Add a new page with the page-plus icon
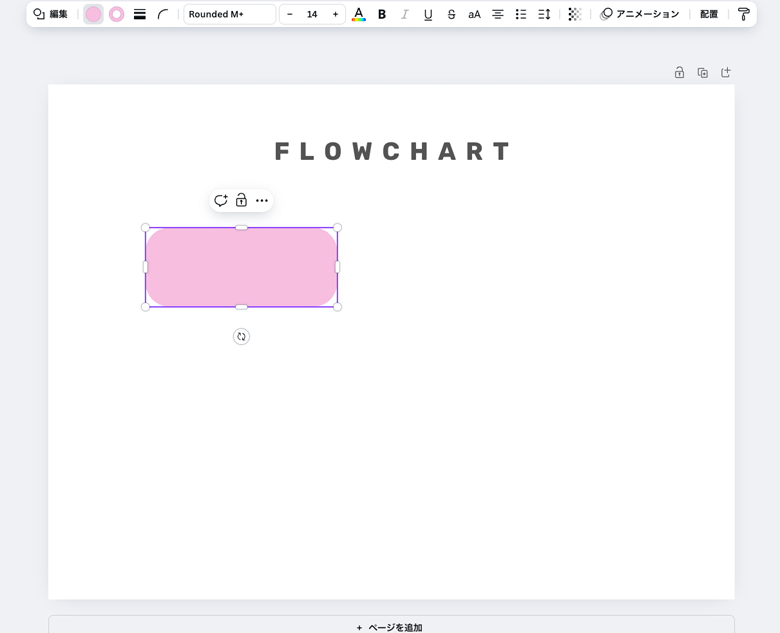Image resolution: width=780 pixels, height=633 pixels. pyautogui.click(x=726, y=73)
